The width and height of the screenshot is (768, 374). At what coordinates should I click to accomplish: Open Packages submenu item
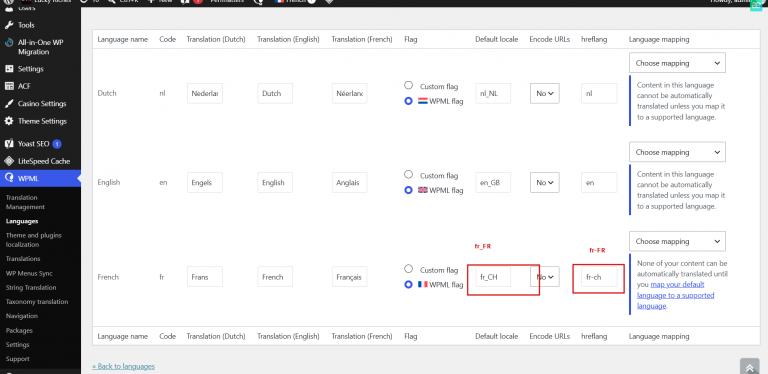coord(19,330)
